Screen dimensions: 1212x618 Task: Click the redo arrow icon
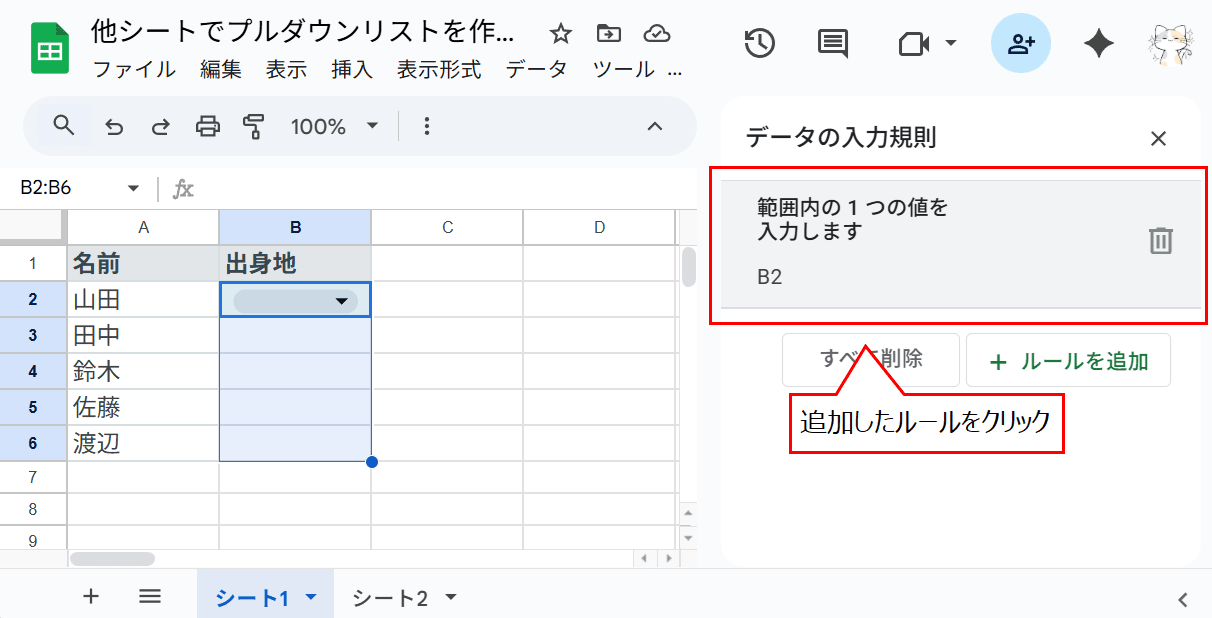(x=162, y=126)
